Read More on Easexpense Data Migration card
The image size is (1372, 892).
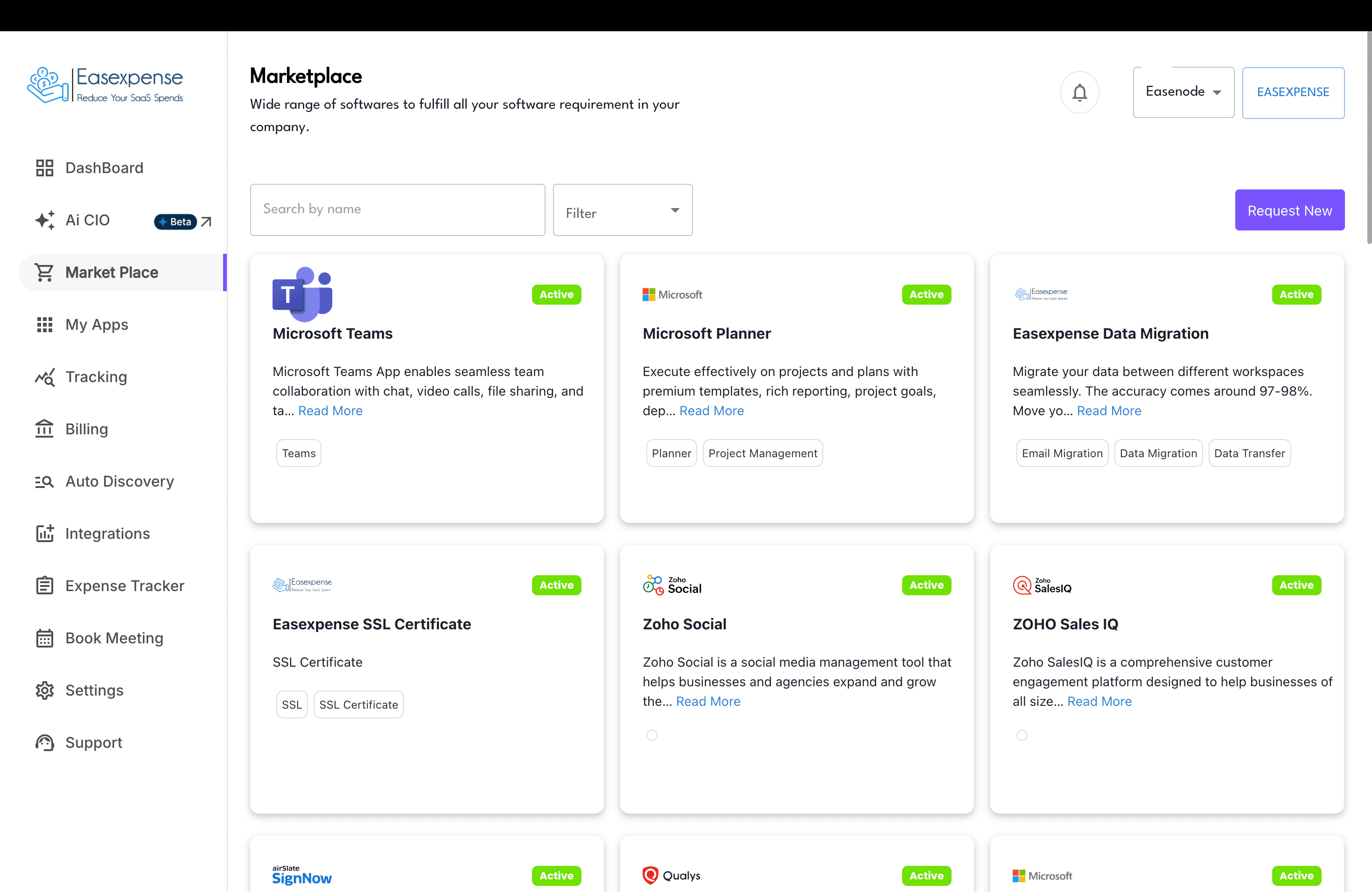(1108, 411)
